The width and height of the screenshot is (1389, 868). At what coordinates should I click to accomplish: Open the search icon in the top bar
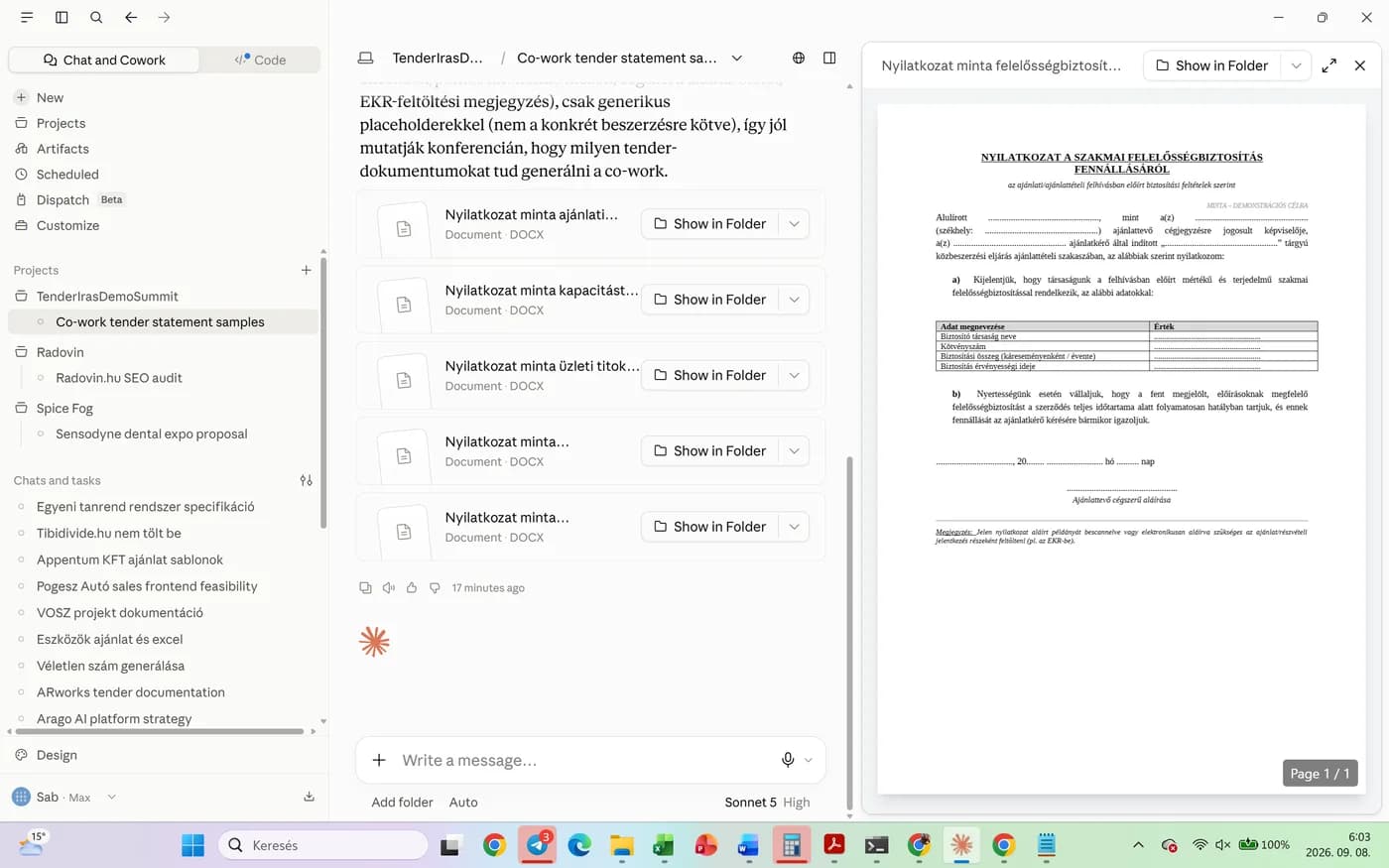coord(96,17)
